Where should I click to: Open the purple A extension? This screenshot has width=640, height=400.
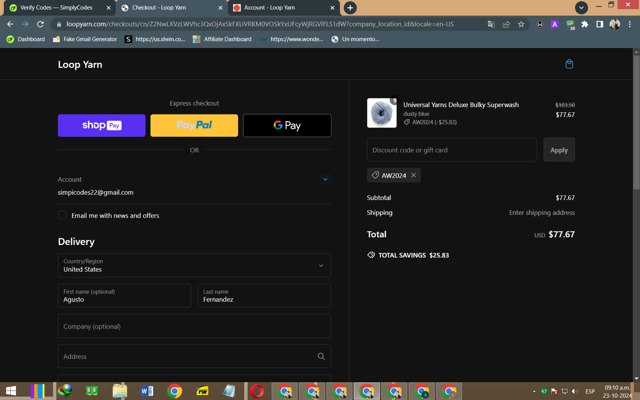(554, 24)
